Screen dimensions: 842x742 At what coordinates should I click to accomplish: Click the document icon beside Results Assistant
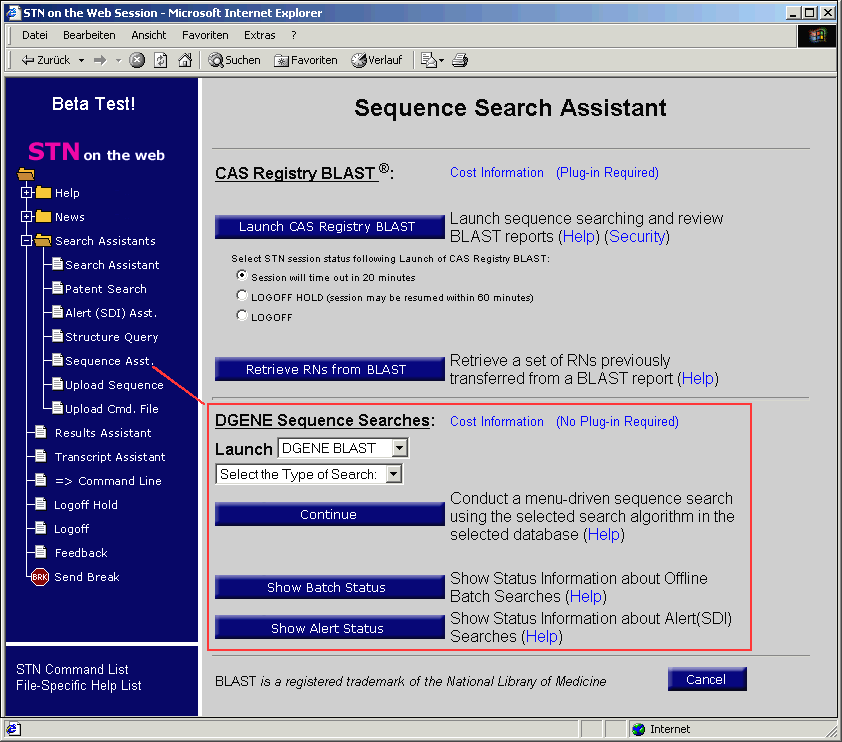pos(40,432)
